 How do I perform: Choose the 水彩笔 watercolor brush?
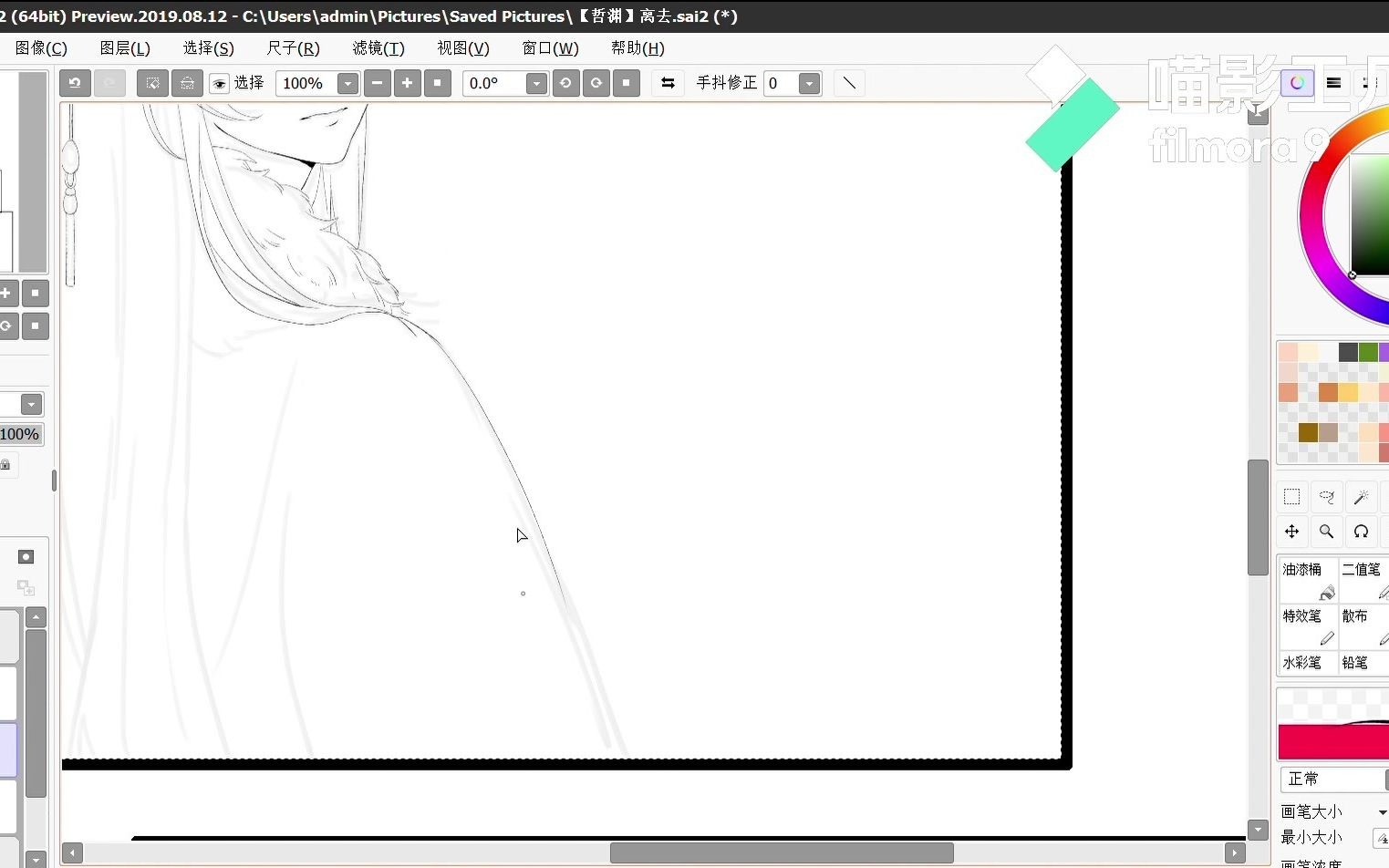click(x=1308, y=663)
